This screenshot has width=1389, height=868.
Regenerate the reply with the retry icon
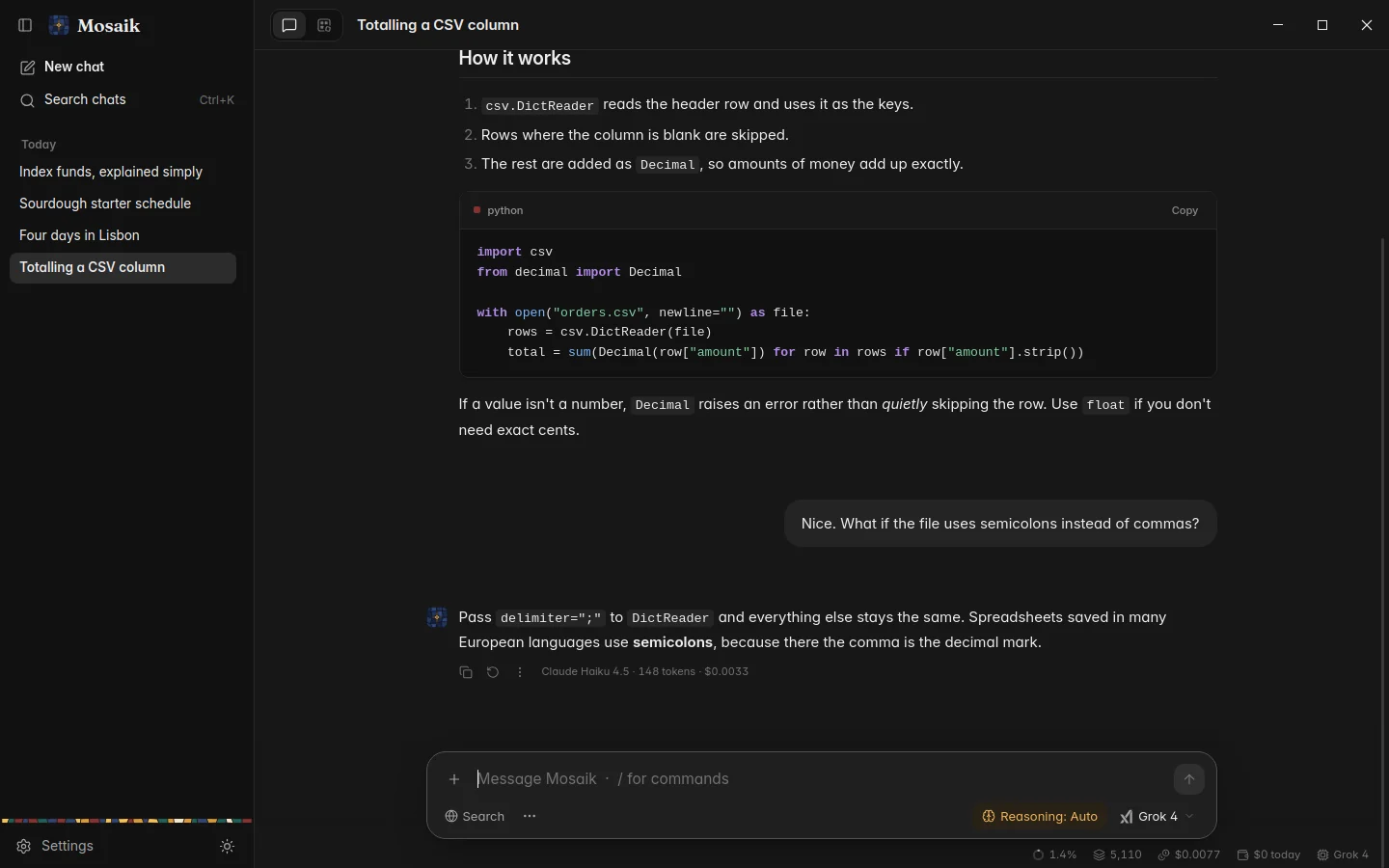493,672
